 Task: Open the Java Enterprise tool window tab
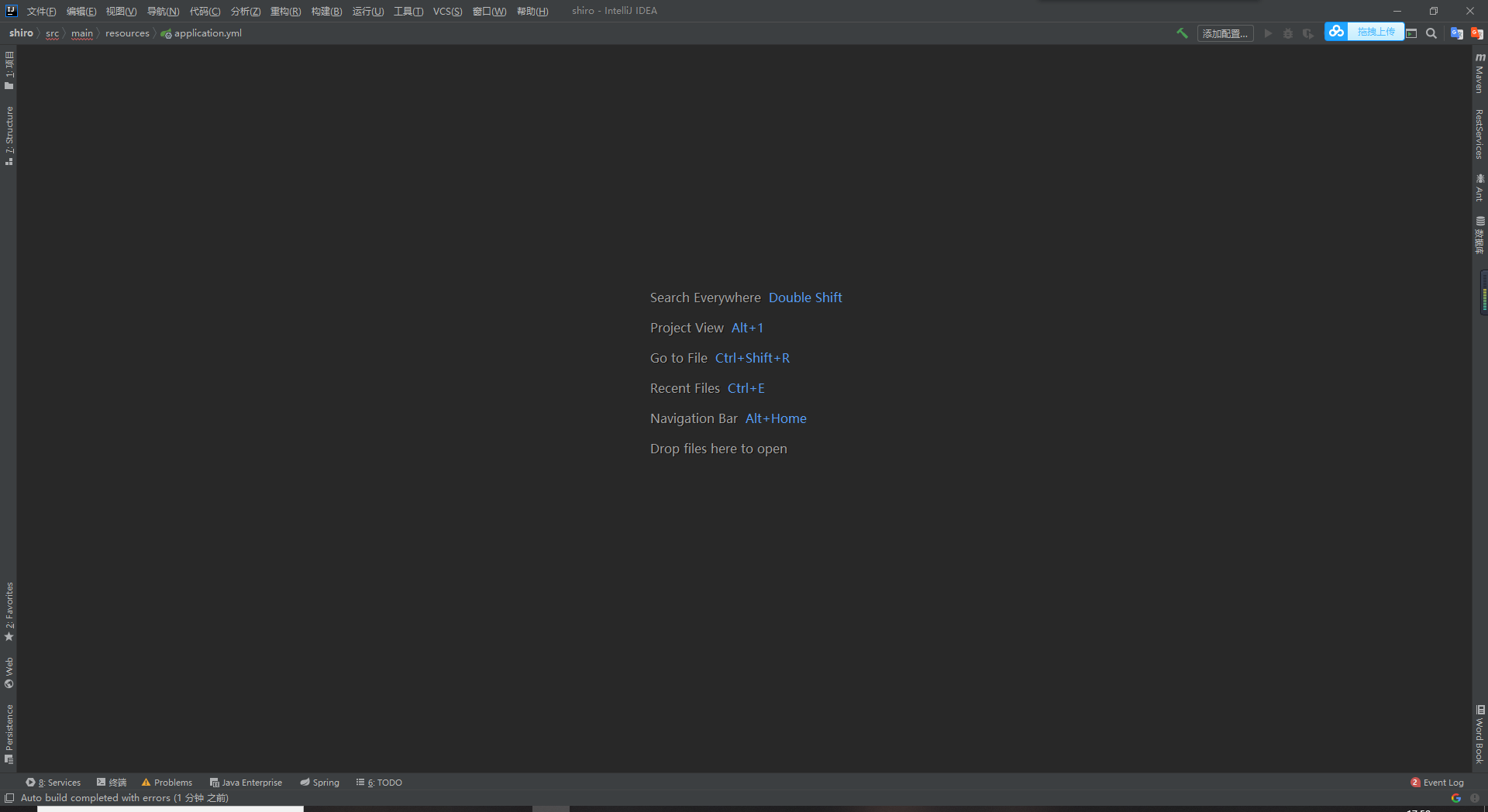click(x=246, y=783)
